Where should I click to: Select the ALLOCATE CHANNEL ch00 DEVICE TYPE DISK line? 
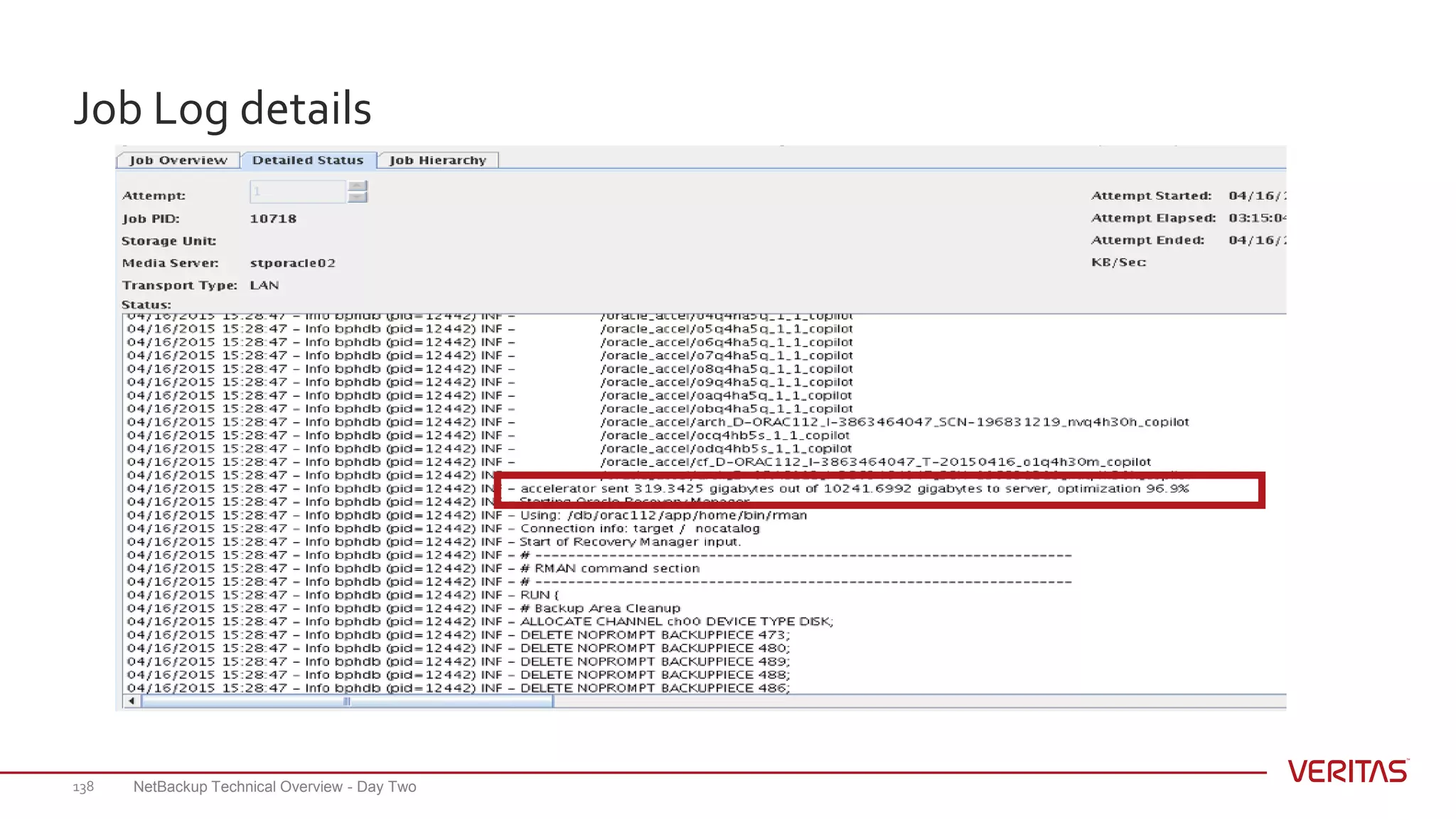click(480, 621)
